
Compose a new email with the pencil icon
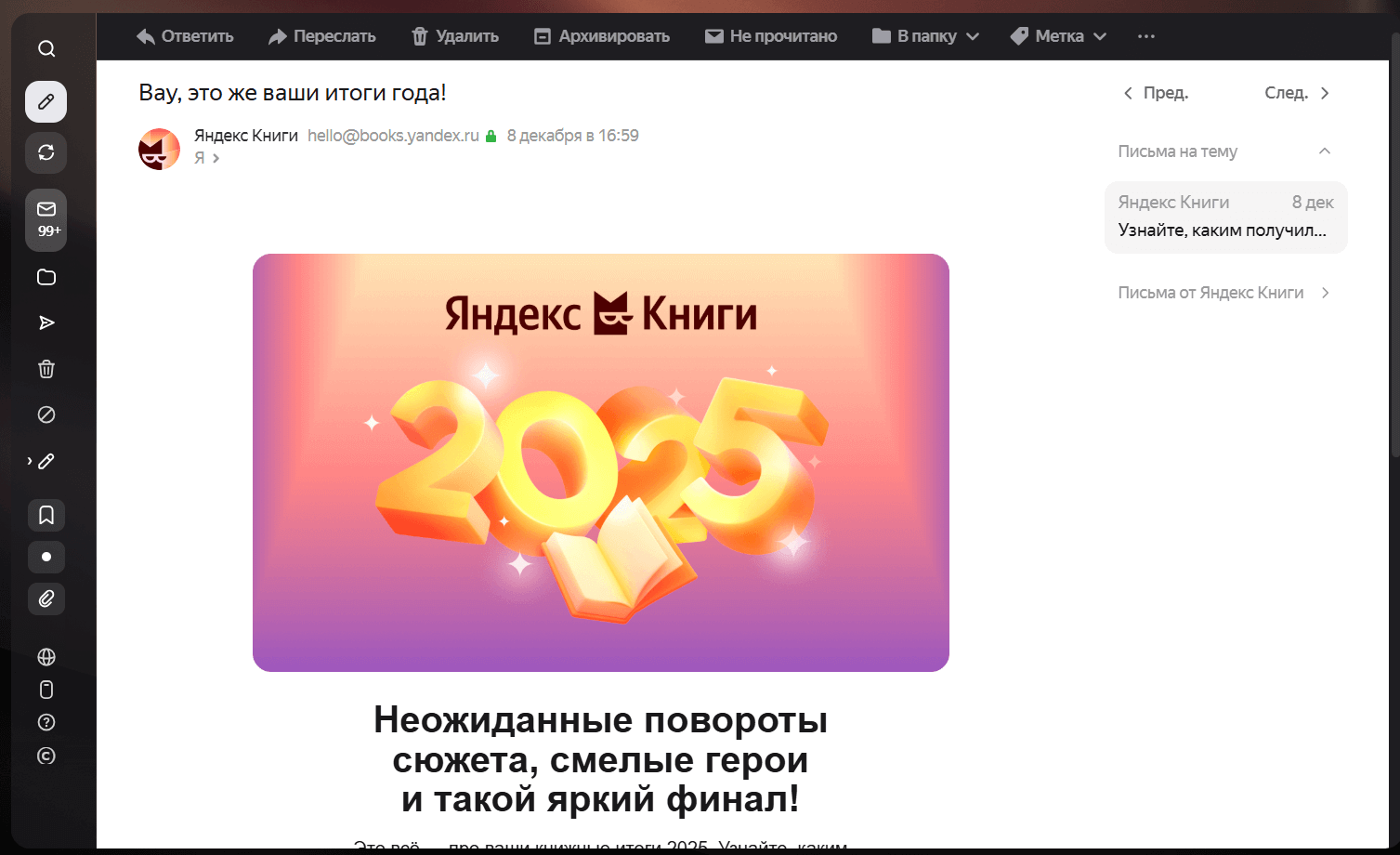click(x=46, y=102)
